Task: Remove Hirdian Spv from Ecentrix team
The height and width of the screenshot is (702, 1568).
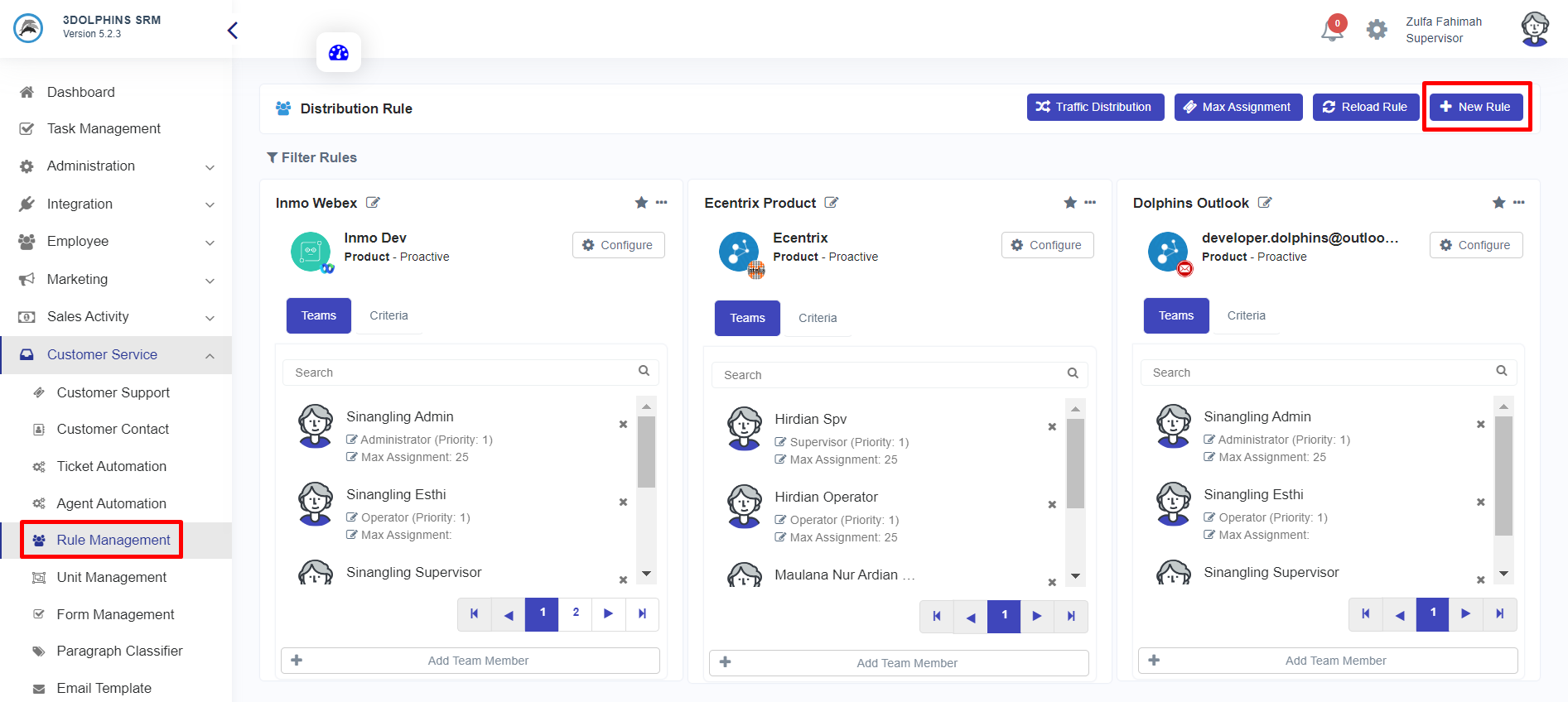Action: (x=1052, y=427)
